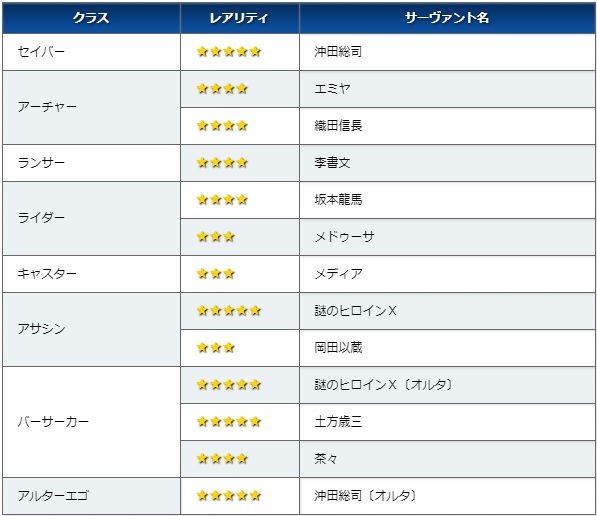Click the アーチャー class cell

(x=91, y=107)
